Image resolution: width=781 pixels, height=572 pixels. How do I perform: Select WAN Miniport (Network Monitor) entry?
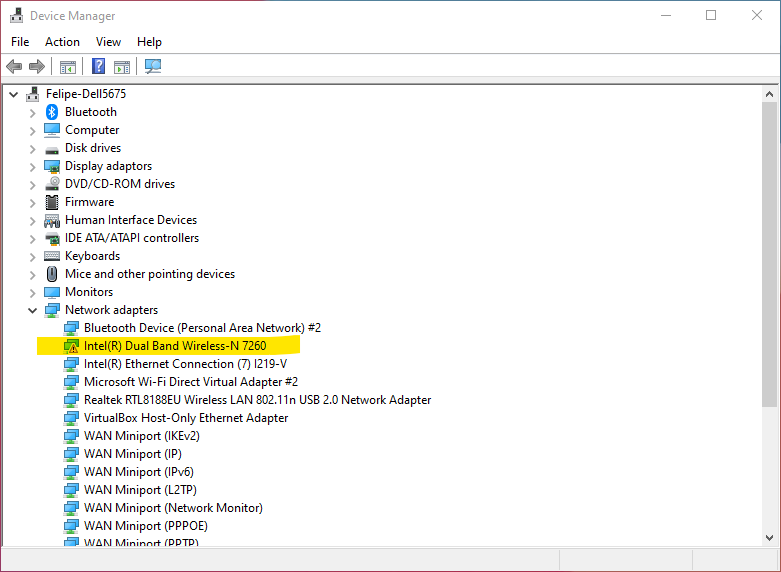tap(173, 508)
